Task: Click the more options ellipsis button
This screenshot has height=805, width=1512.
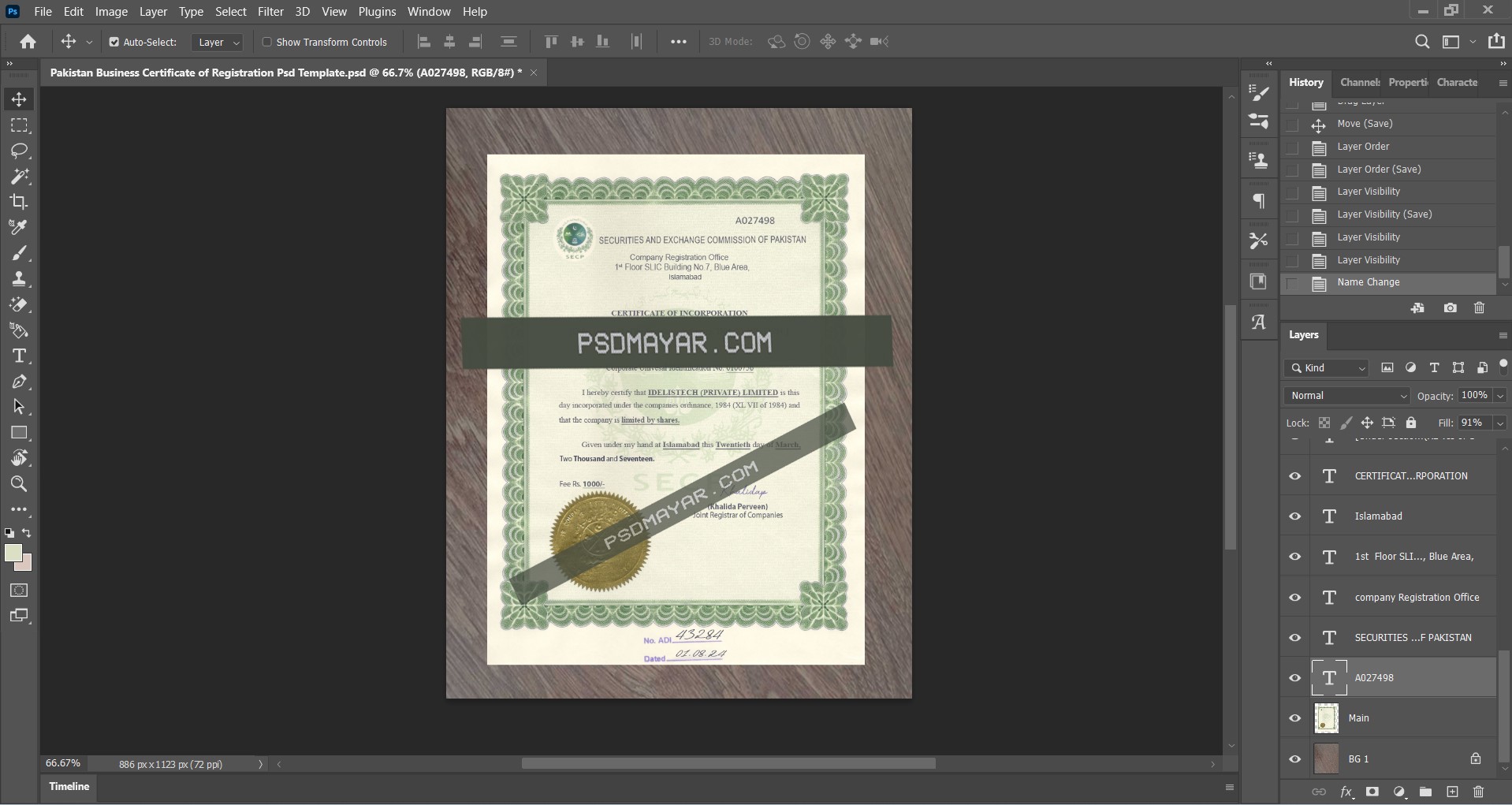Action: point(678,43)
